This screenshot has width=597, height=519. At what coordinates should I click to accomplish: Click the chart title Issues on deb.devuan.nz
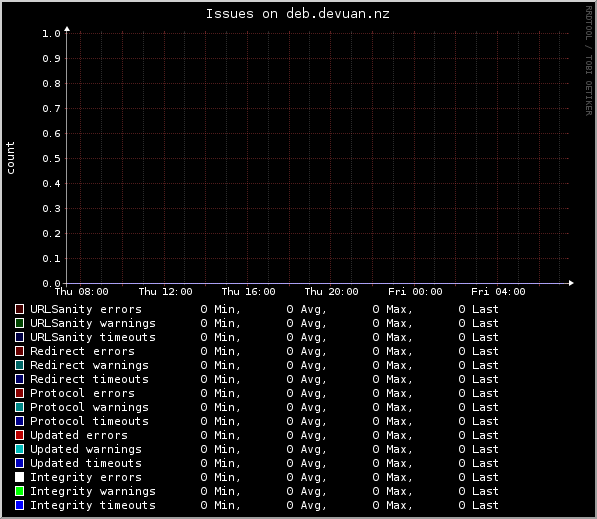[x=298, y=14]
